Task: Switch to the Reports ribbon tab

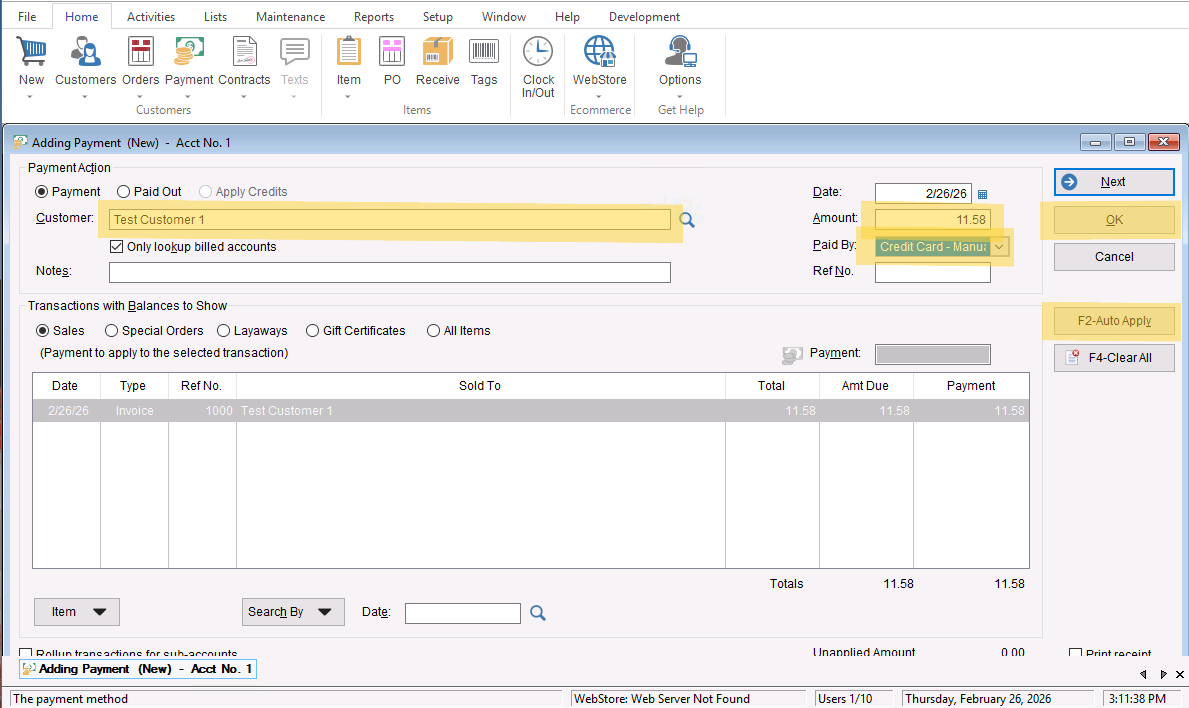Action: (x=374, y=17)
